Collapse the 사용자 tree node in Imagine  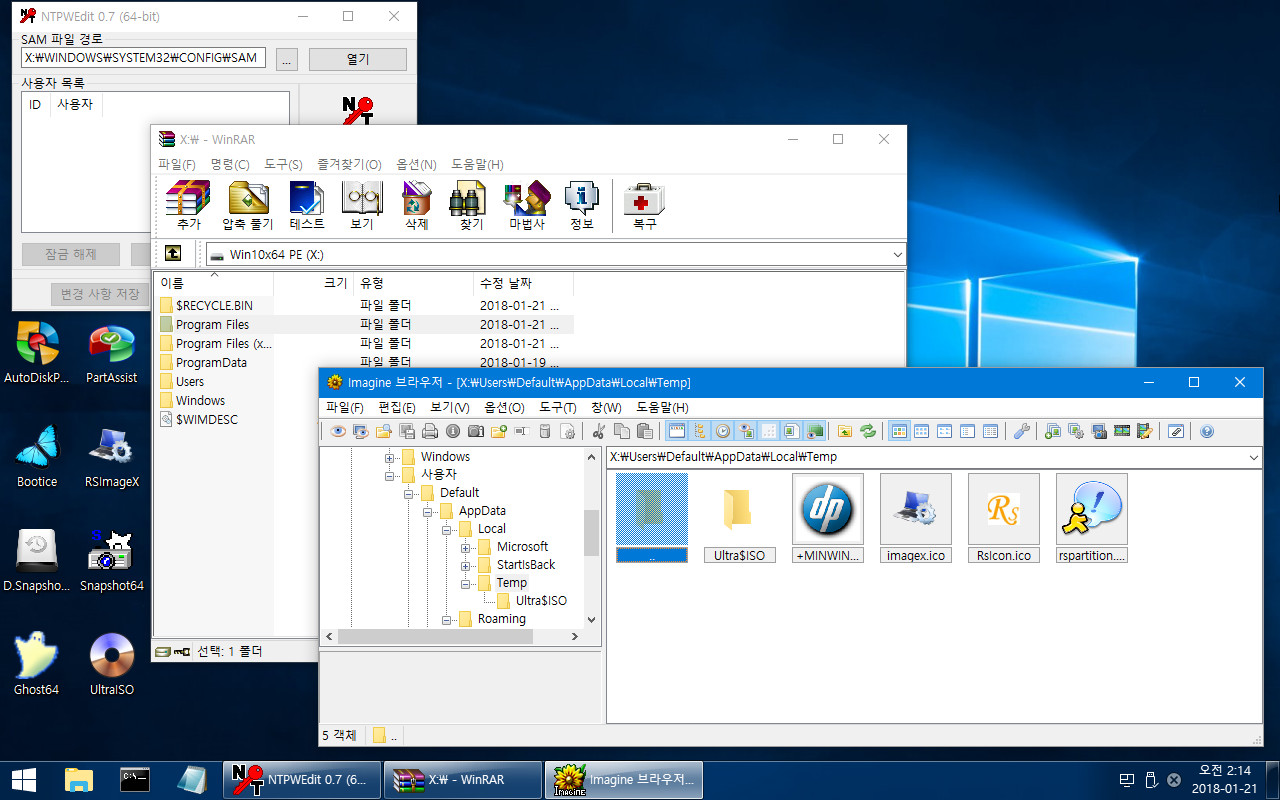[x=390, y=475]
